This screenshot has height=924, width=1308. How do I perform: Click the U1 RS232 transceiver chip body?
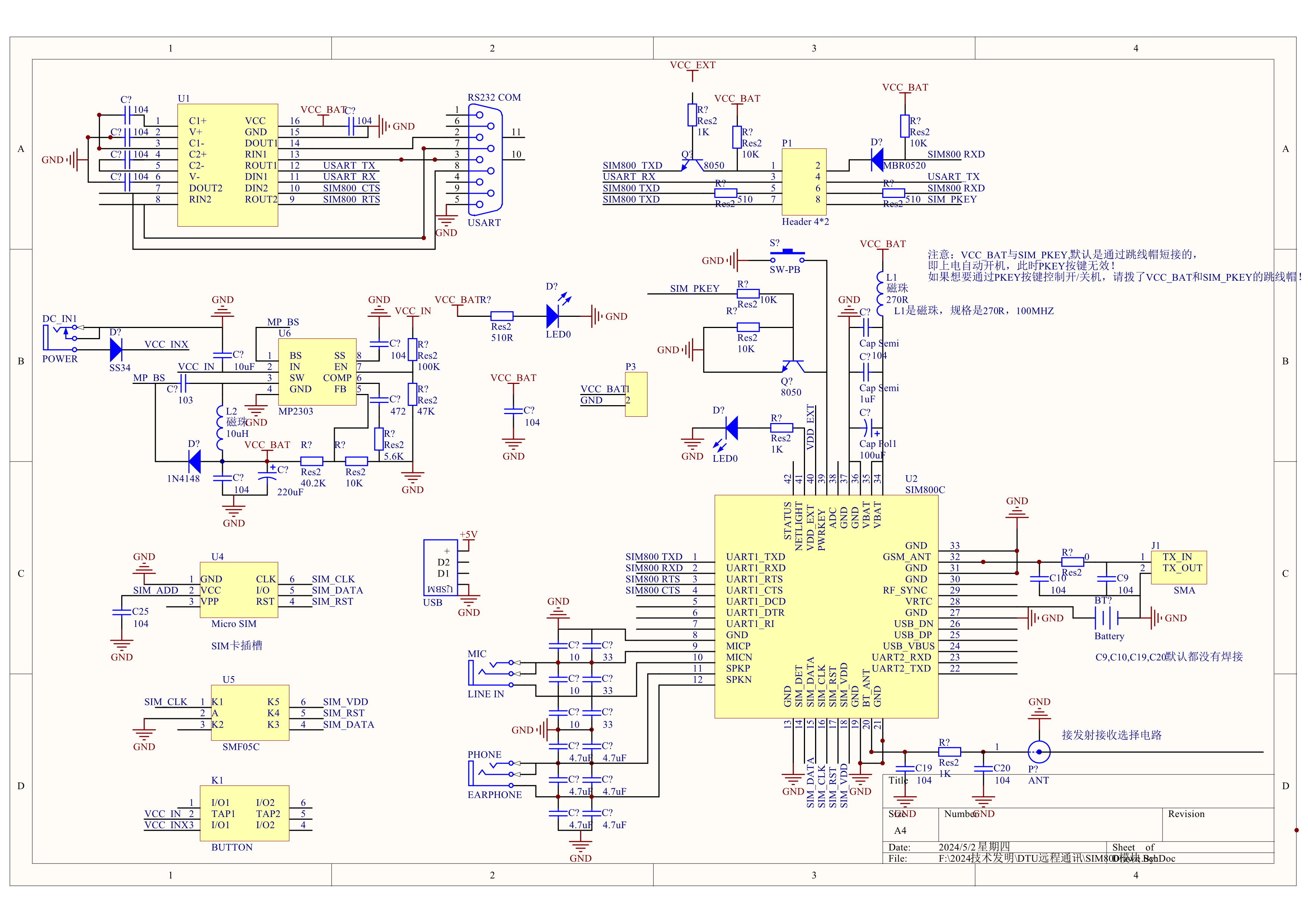[x=227, y=165]
